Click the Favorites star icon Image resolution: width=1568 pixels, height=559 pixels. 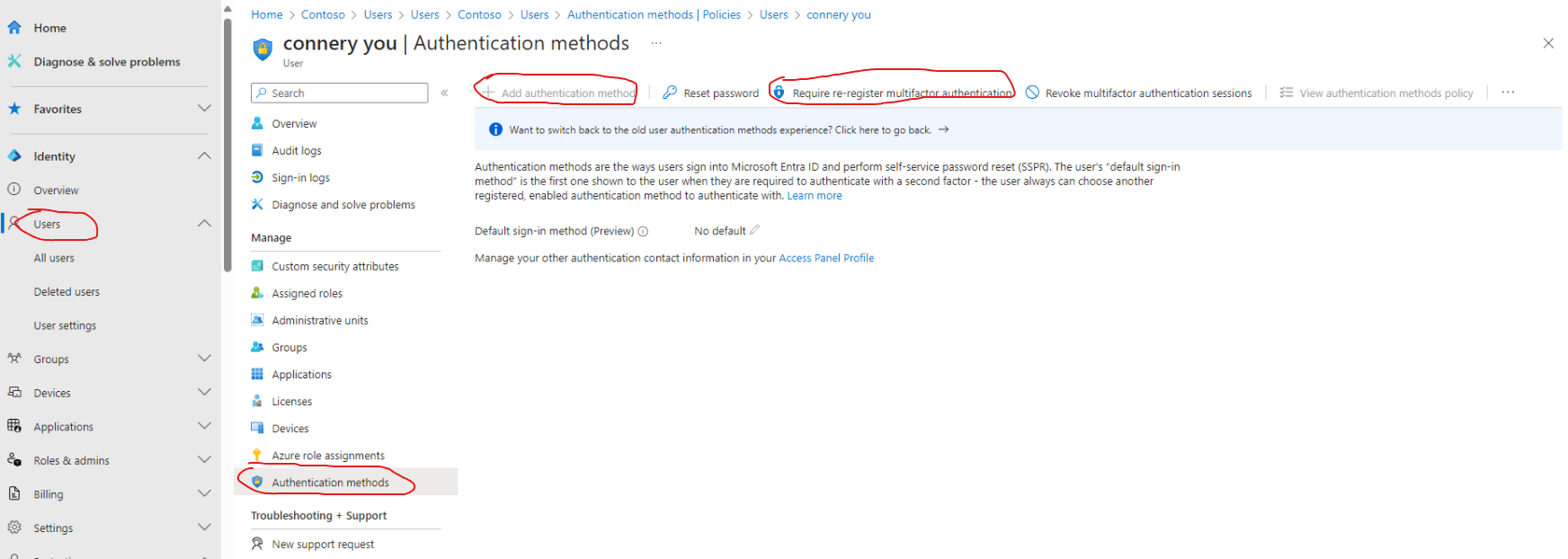point(14,109)
